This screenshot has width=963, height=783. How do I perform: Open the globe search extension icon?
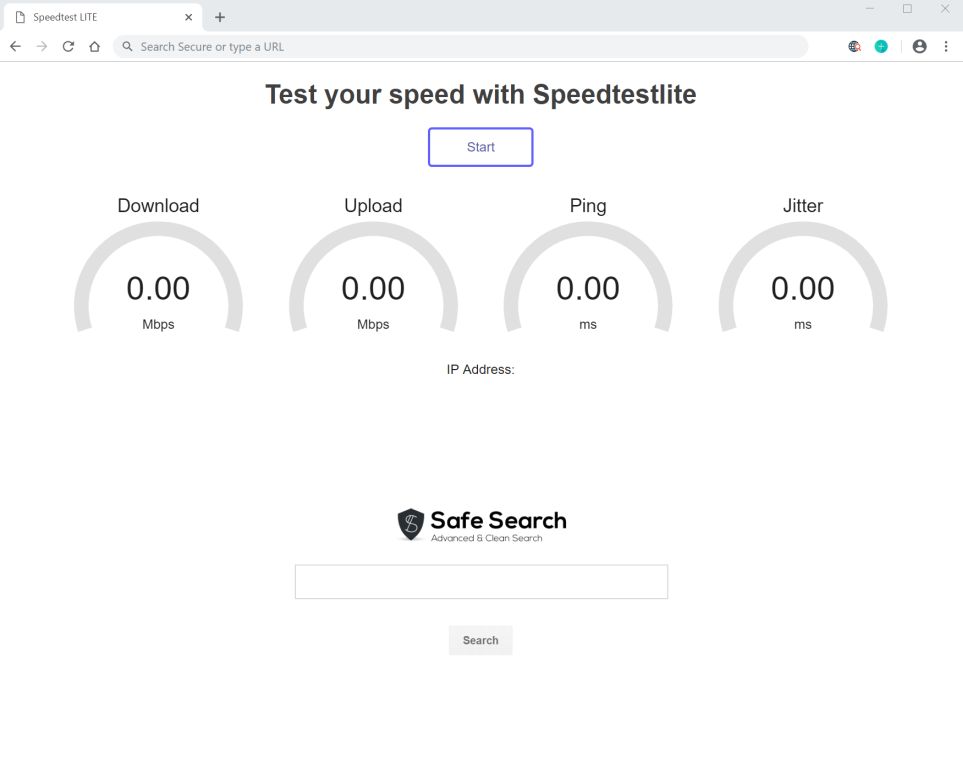tap(854, 46)
